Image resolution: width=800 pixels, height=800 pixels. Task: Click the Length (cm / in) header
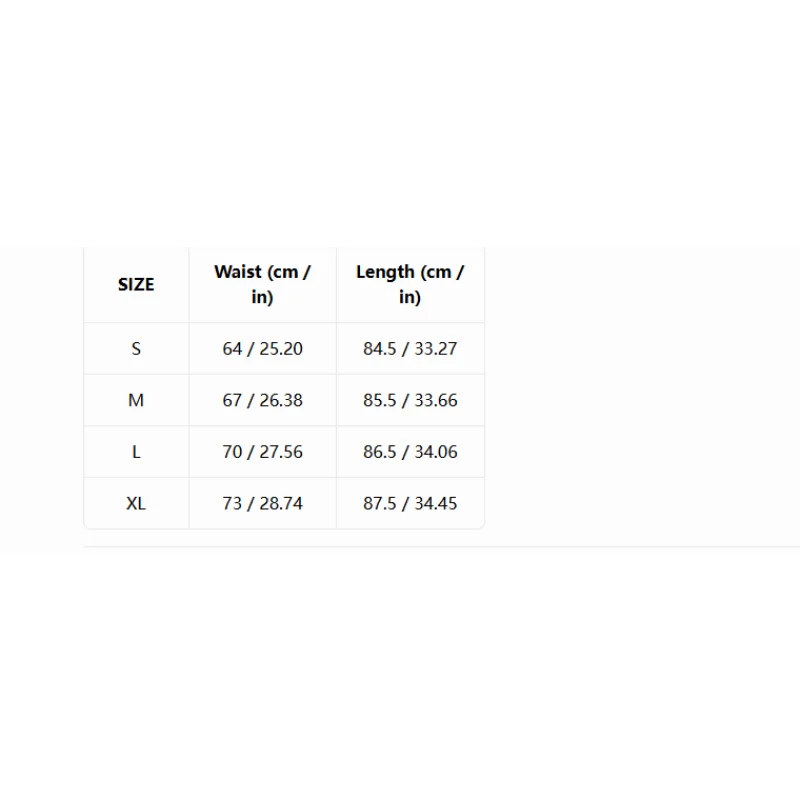[x=410, y=285]
